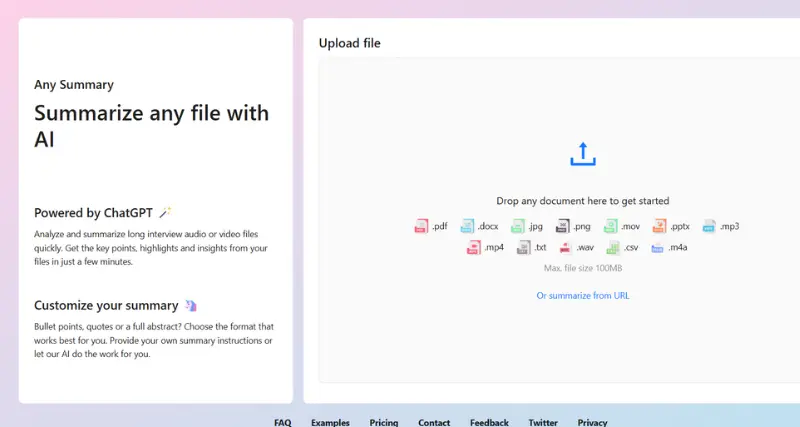Viewport: 800px width, 427px height.
Task: Select the Contact footer link
Action: (x=434, y=422)
